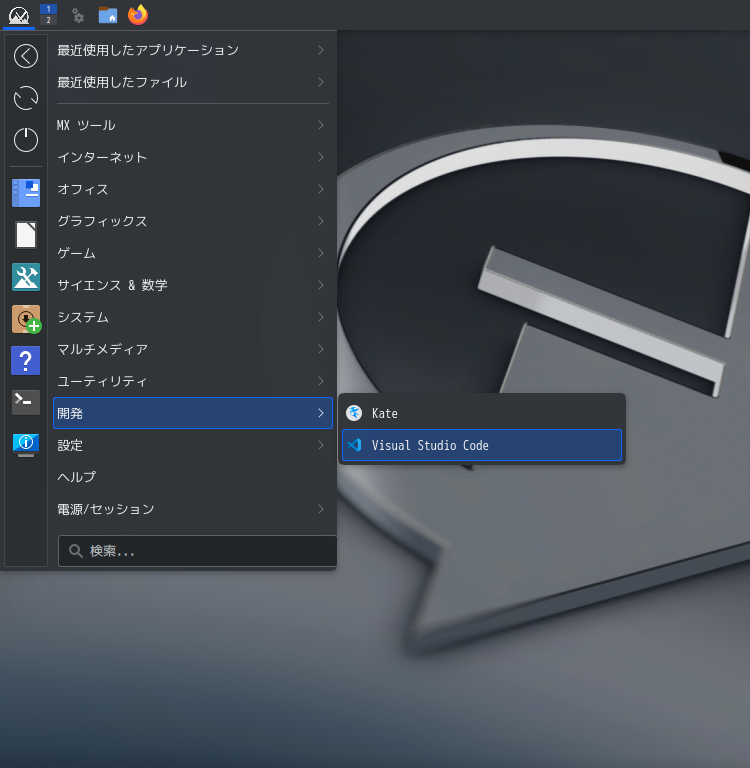Image resolution: width=750 pixels, height=768 pixels.
Task: Click the arrow beside 電源/セッション
Action: tap(321, 509)
